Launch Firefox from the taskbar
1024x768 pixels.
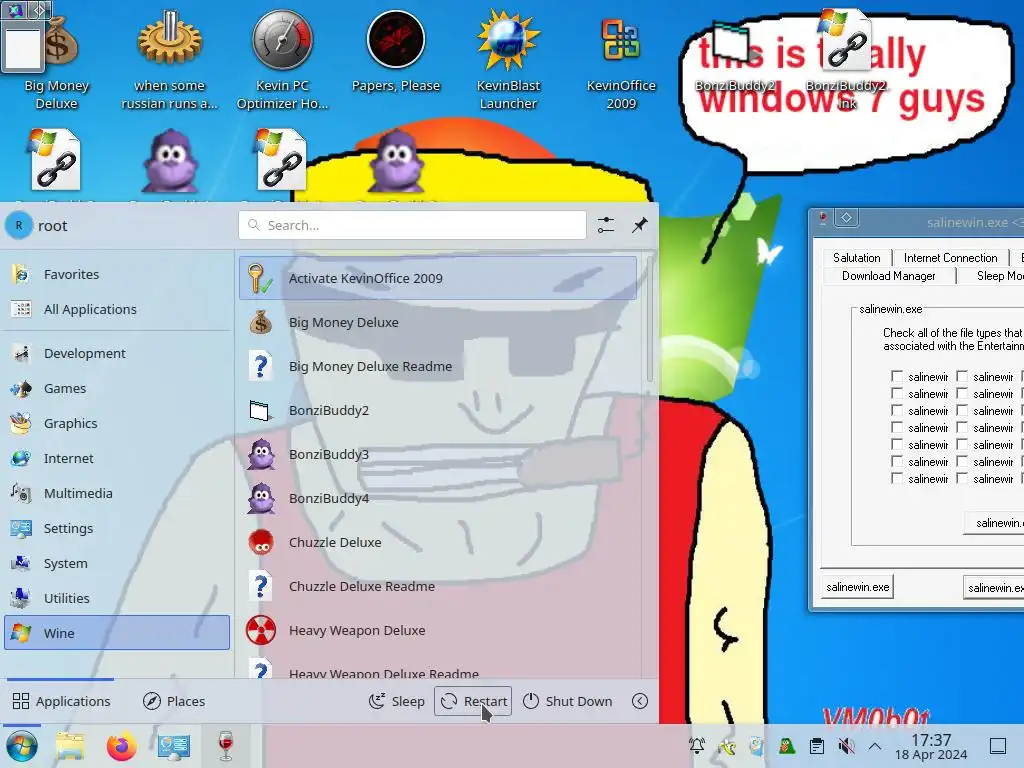click(x=121, y=746)
